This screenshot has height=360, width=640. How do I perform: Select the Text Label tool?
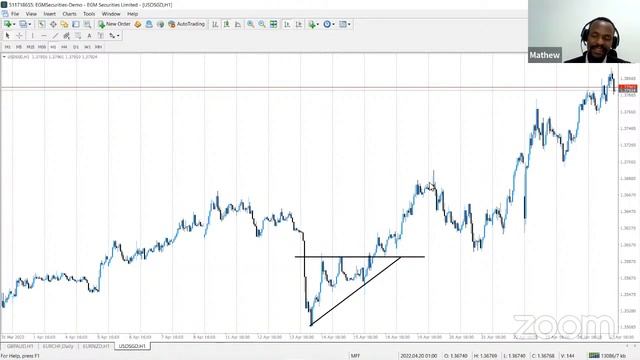point(100,36)
